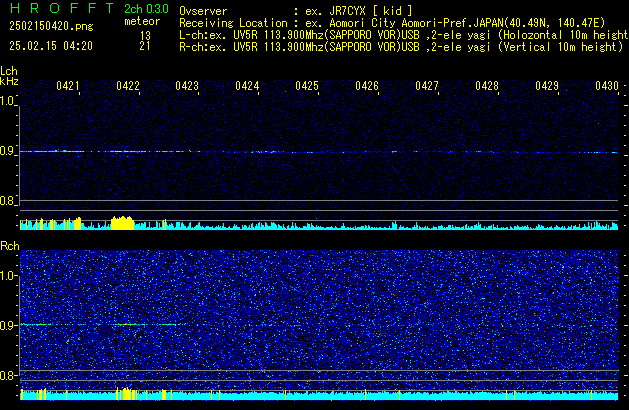Select the 2ch 0.3.0 version label
Screen dimensions: 629x410
[146, 9]
